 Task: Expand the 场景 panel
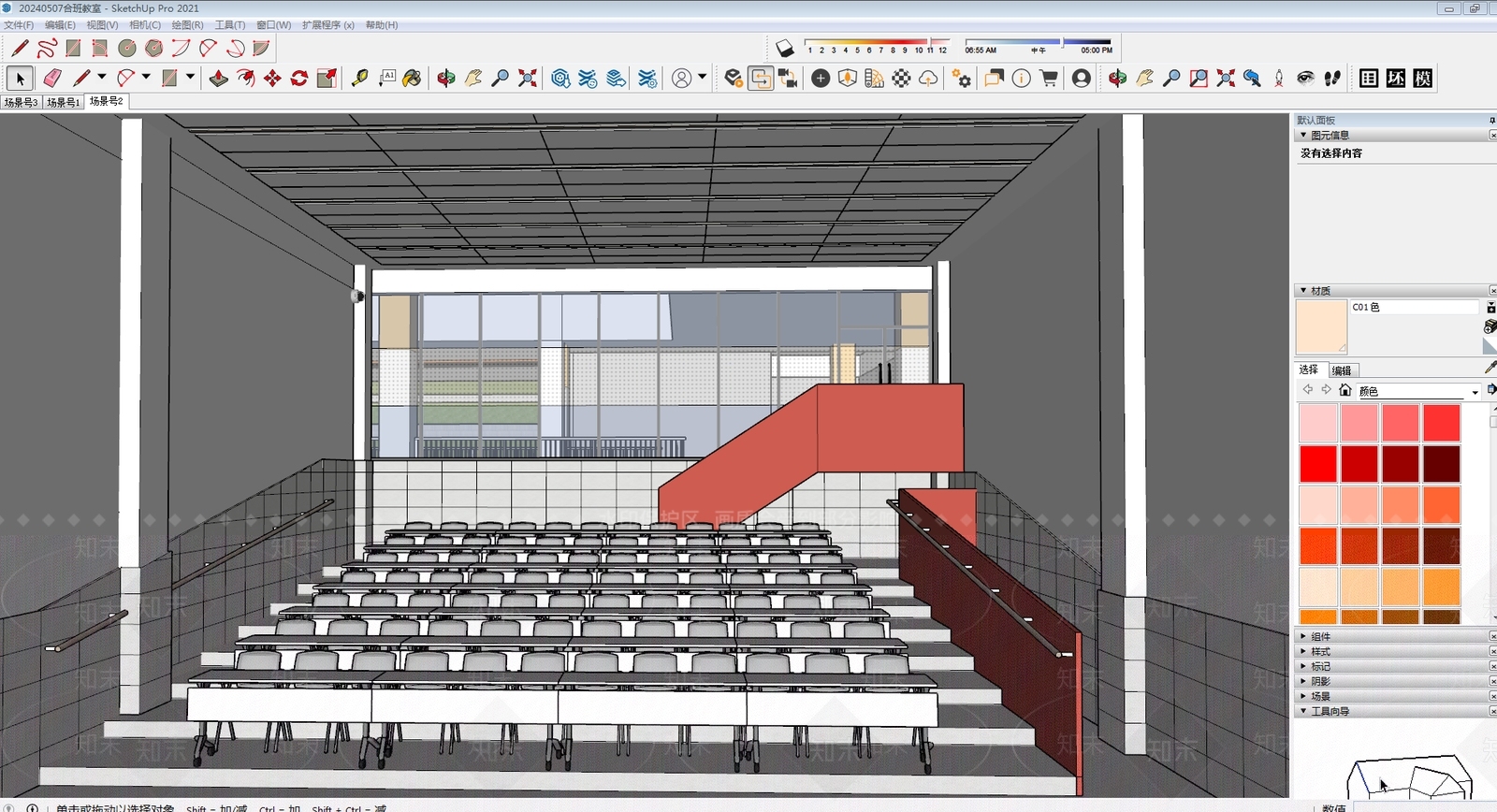click(1303, 696)
